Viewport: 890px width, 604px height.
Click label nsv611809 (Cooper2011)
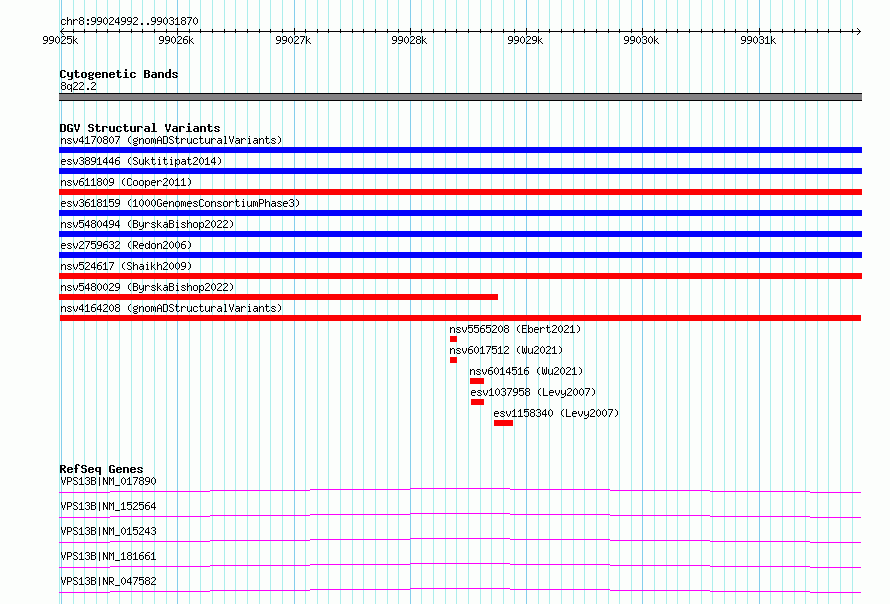click(126, 182)
